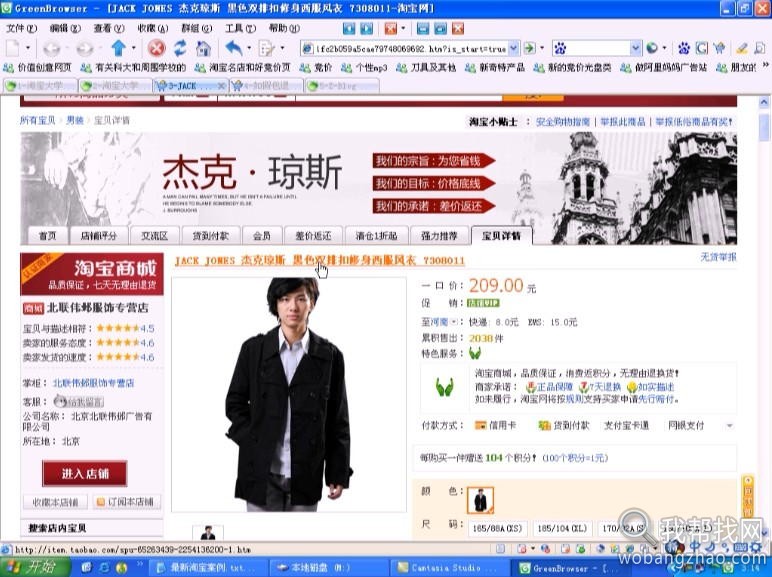Image resolution: width=772 pixels, height=577 pixels.
Task: Open the Up button dropdown arrow
Action: point(133,48)
